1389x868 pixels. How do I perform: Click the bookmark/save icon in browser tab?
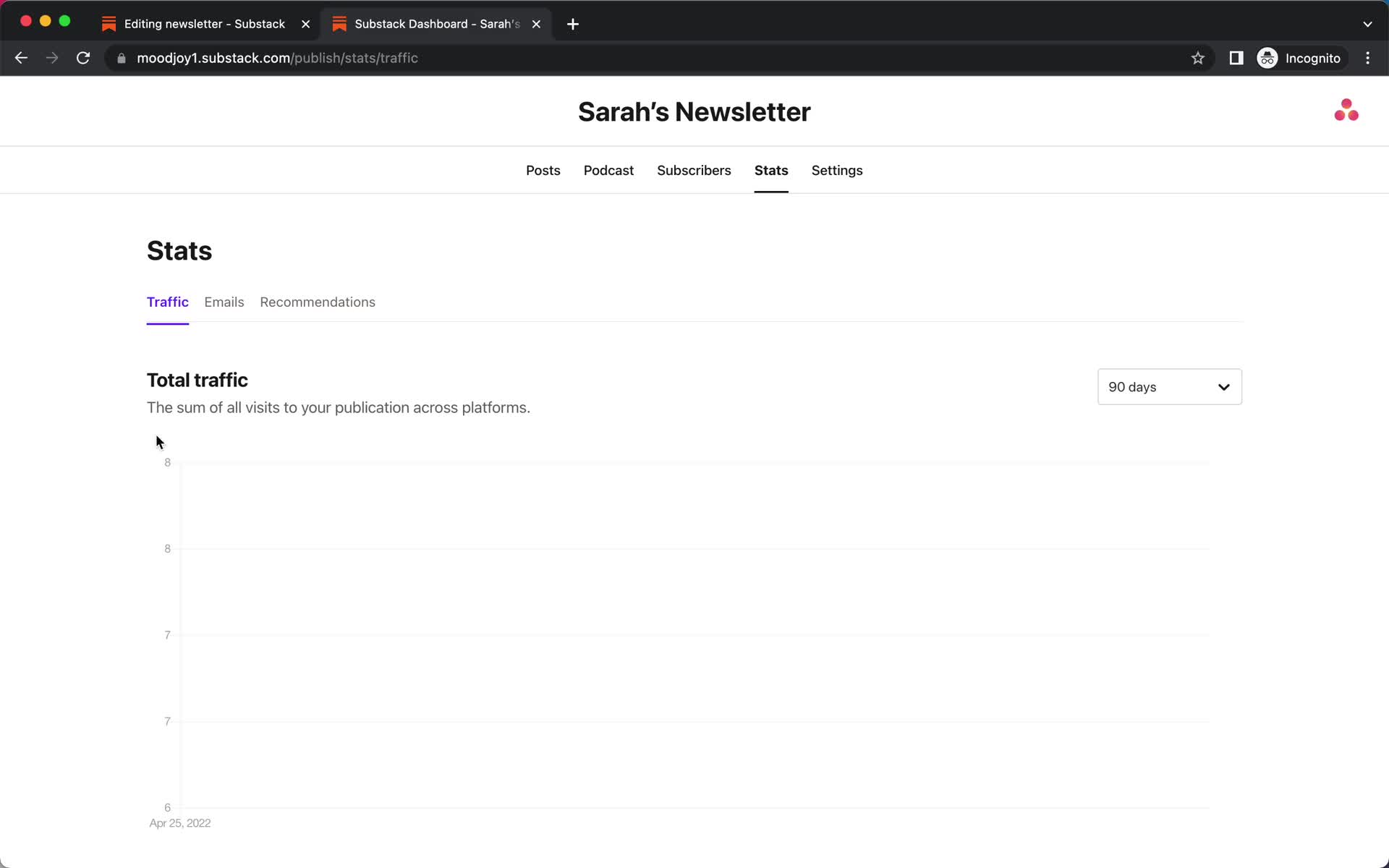coord(1197,58)
